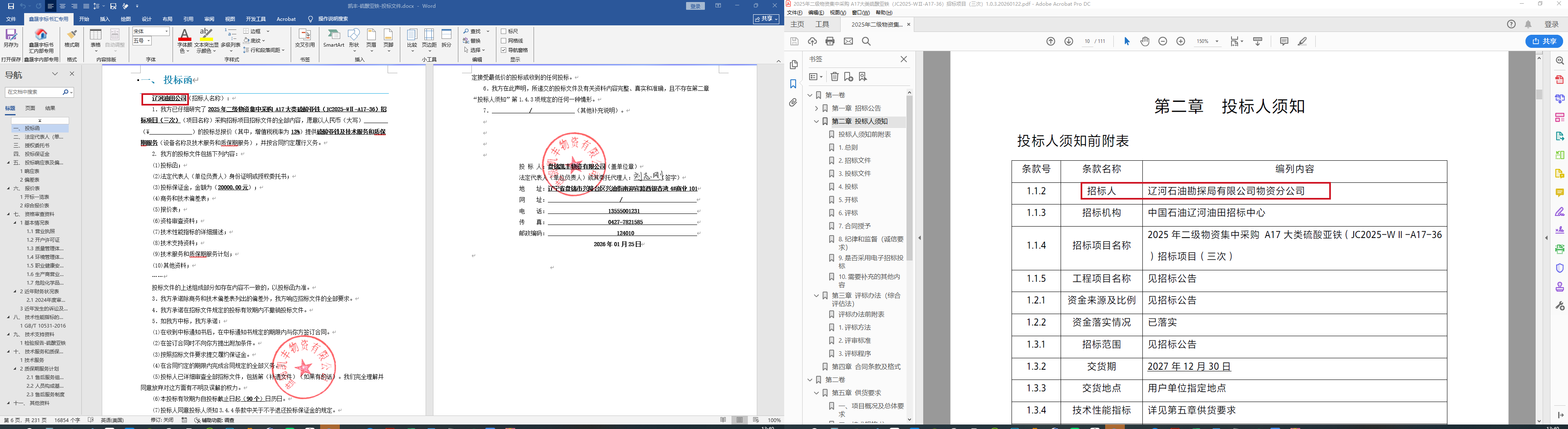Open the 插入 ribbon tab in Word
This screenshot has height=429, width=1568.
coord(105,19)
